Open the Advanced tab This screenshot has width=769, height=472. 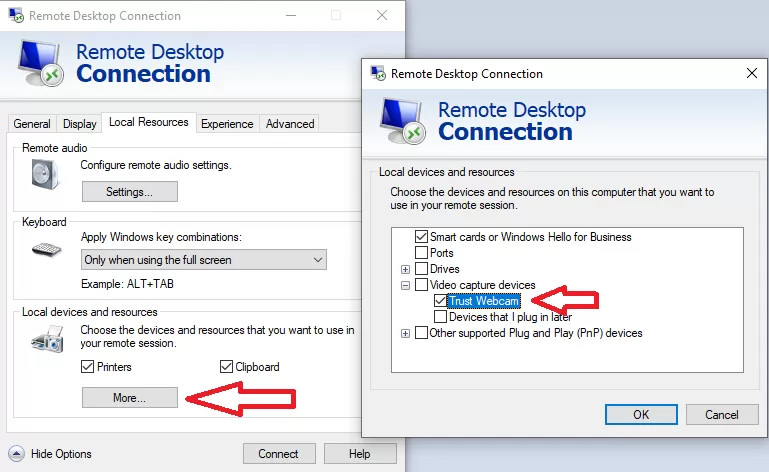(290, 124)
